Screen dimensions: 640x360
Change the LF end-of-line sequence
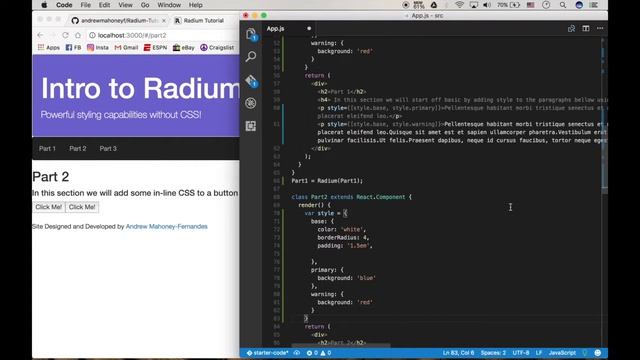coord(539,353)
